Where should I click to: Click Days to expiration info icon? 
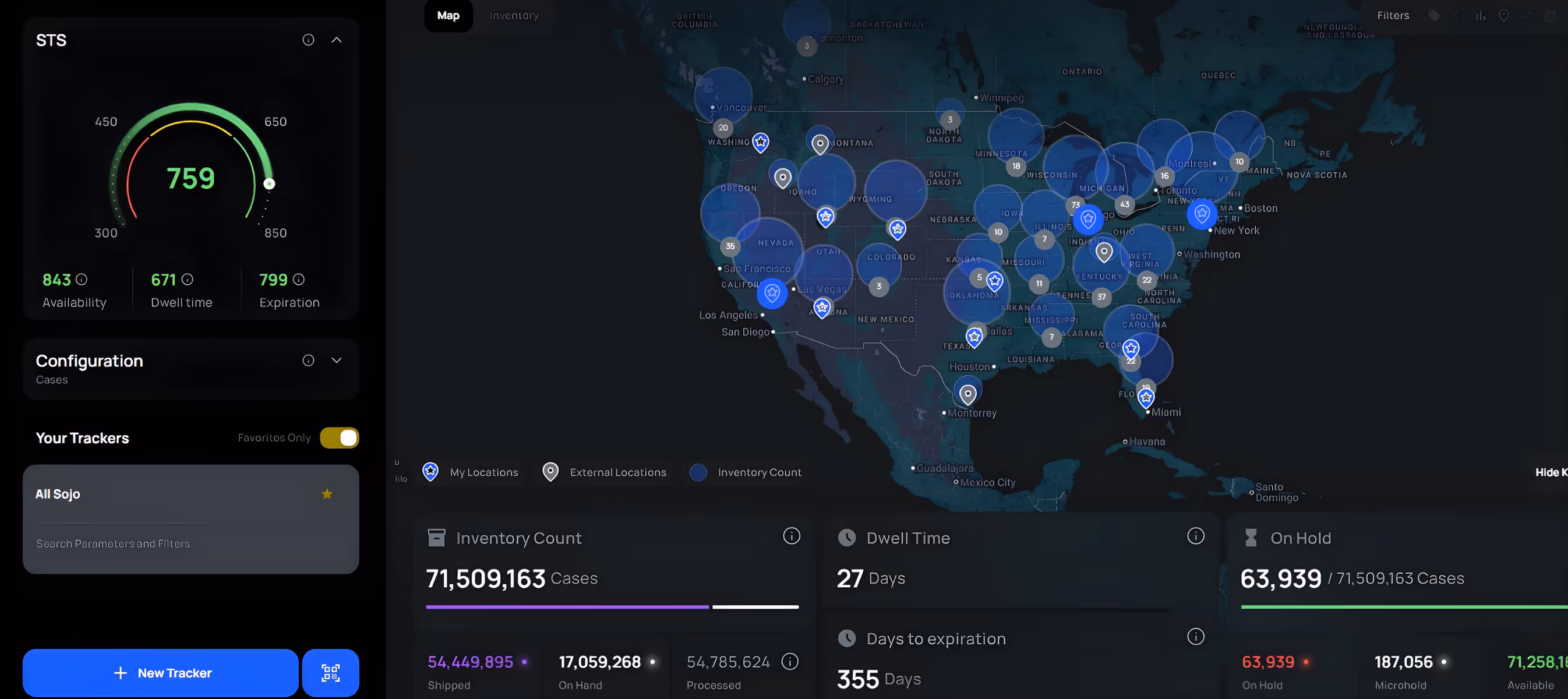coord(1195,636)
